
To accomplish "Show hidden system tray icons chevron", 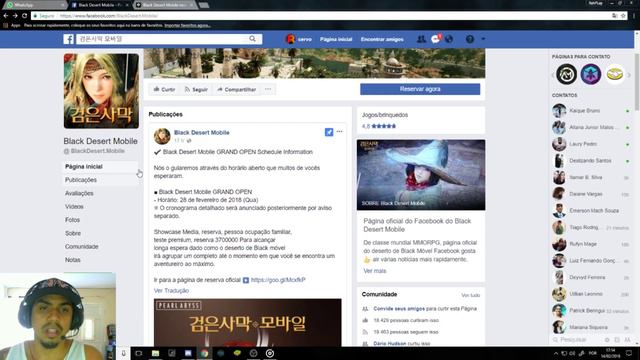I will coord(556,353).
